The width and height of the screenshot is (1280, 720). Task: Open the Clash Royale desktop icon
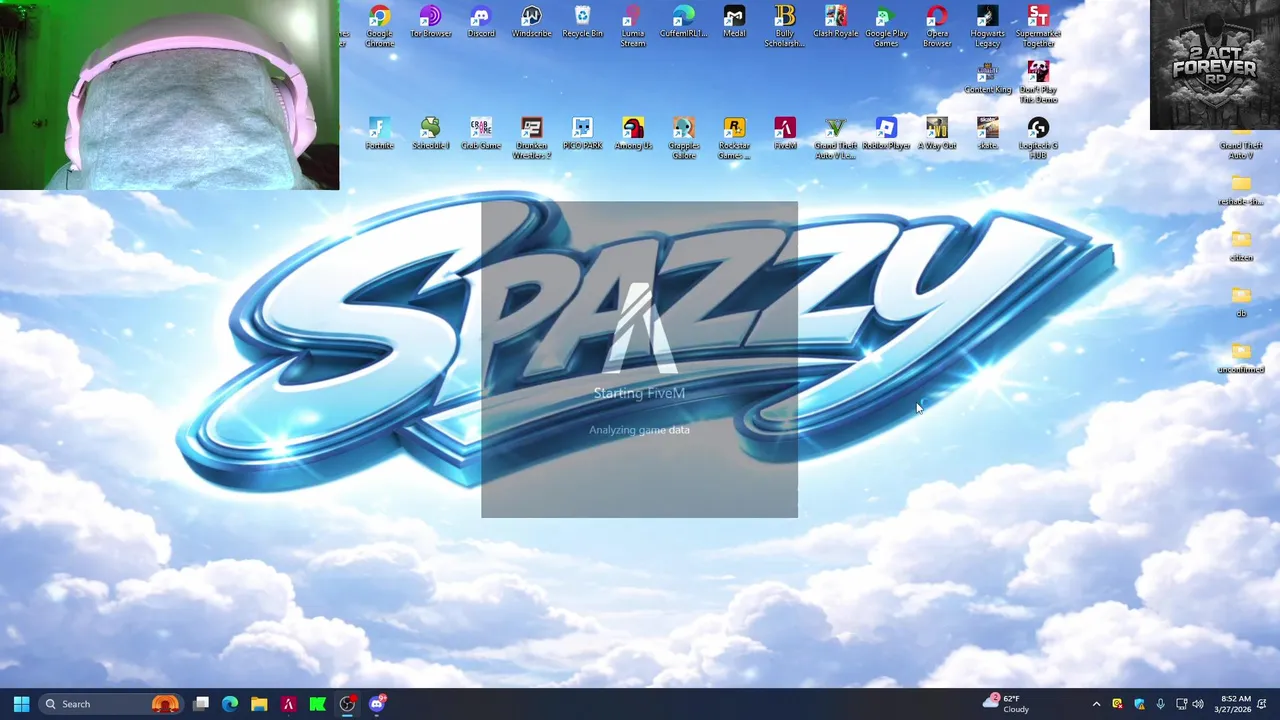point(835,22)
